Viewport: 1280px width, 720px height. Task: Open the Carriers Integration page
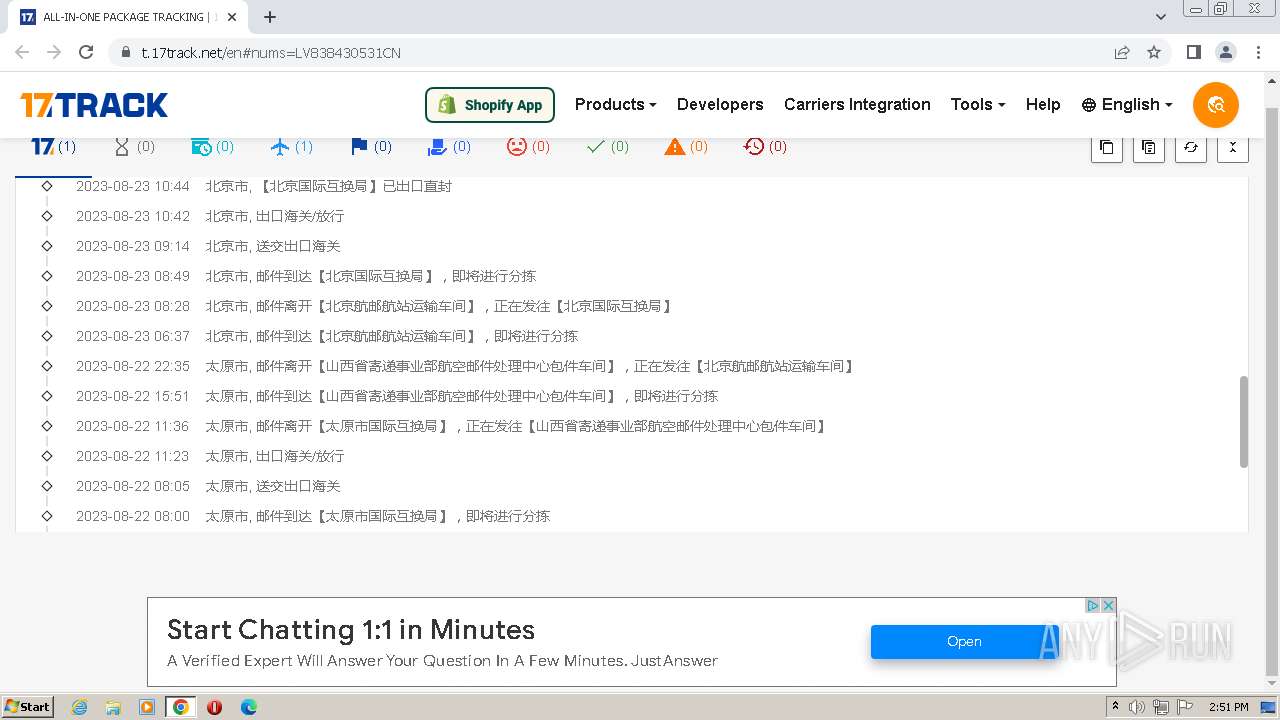click(x=857, y=104)
